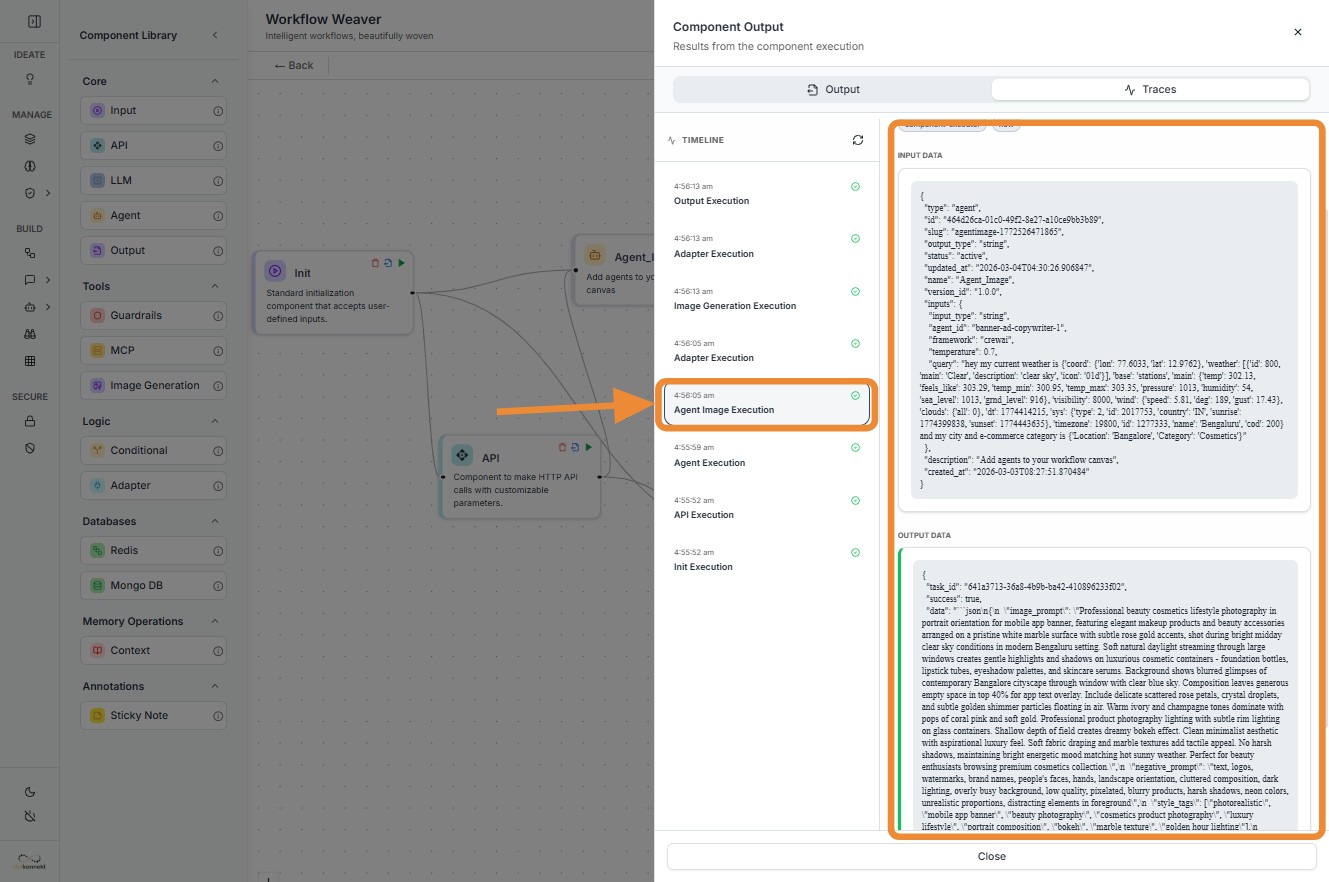Refresh the Timeline with the reload icon
This screenshot has width=1329, height=882.
[x=858, y=140]
